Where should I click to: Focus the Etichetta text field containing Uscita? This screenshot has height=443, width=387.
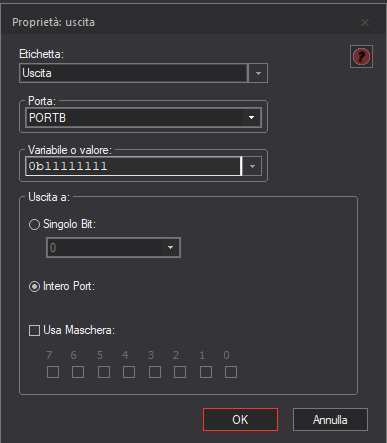(x=134, y=73)
